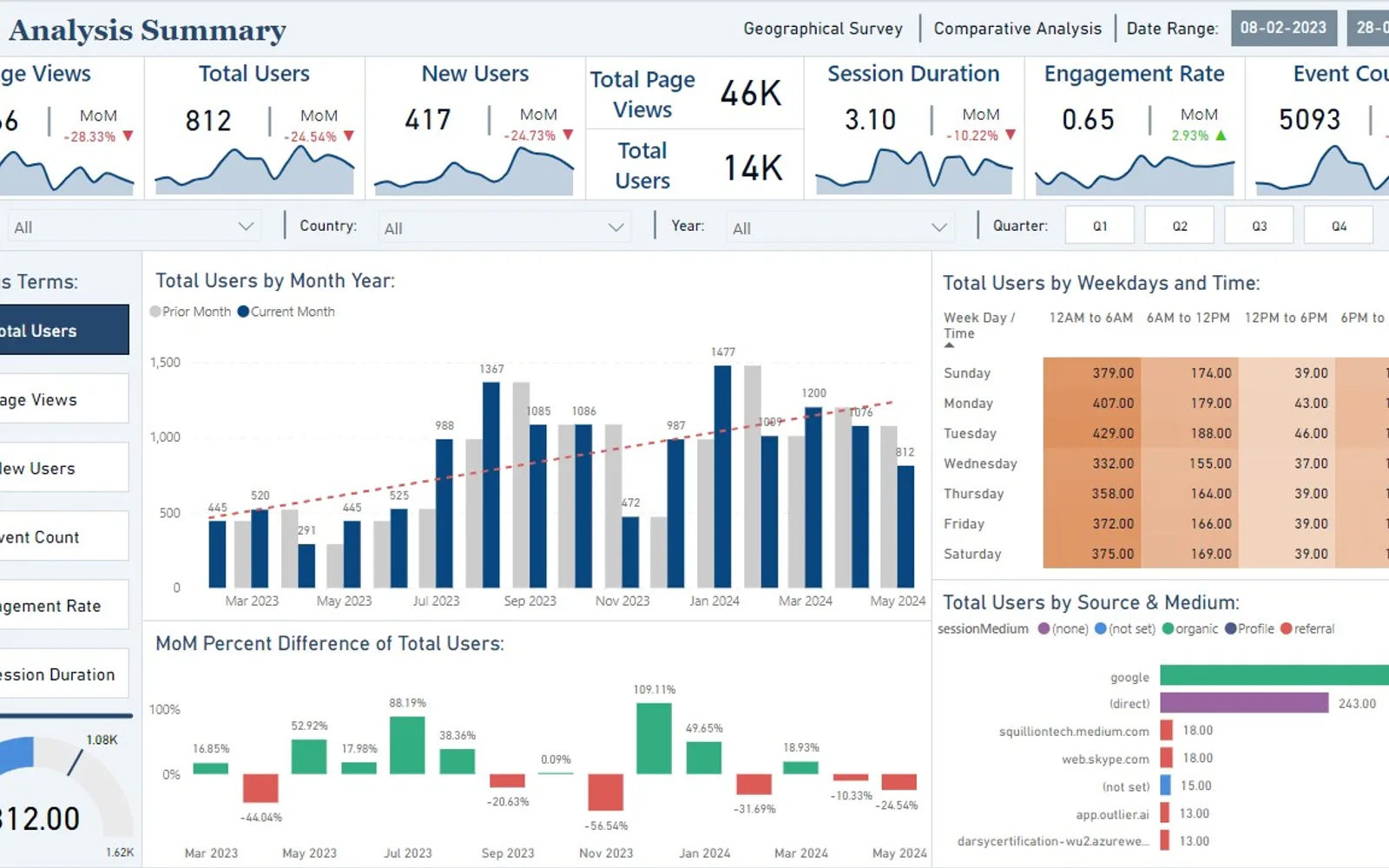Click Monday 6AM to 12PM cell 179.00
The image size is (1389, 868).
(x=1189, y=403)
